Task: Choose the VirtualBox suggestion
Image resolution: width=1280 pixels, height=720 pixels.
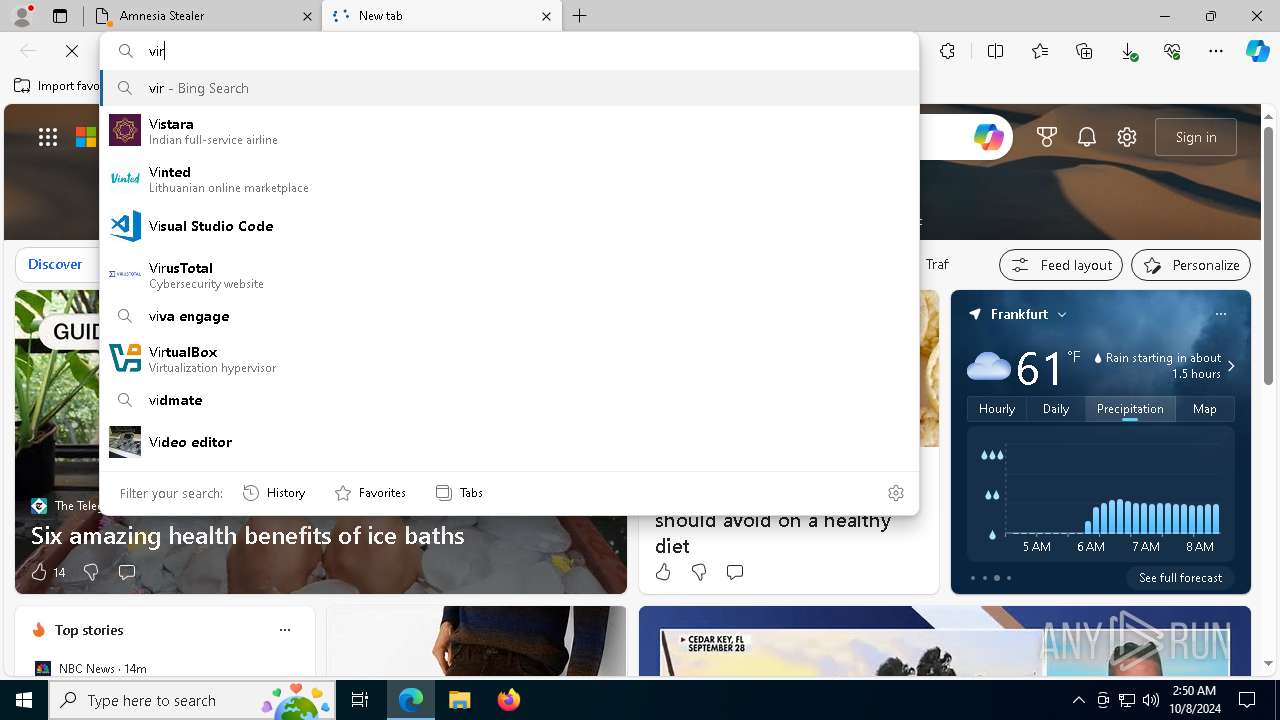Action: (510, 359)
